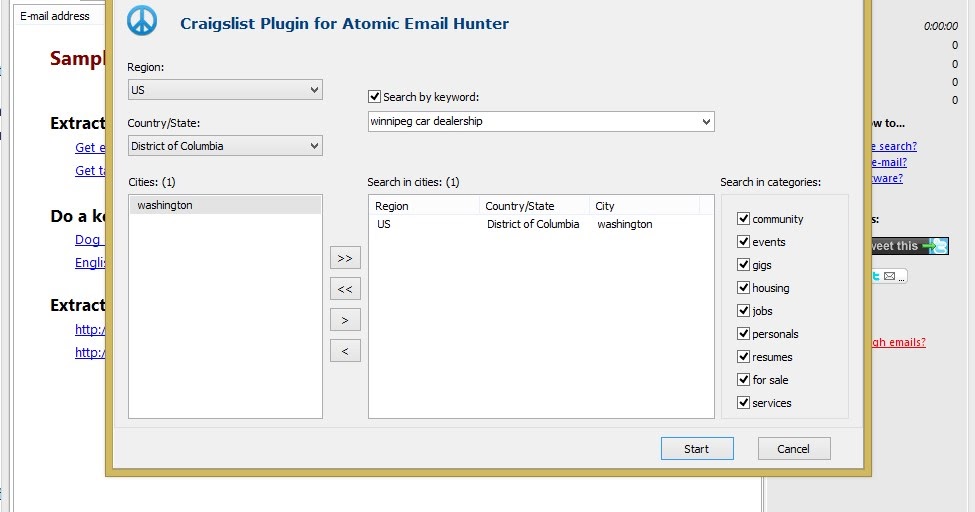Click the Craigslist peace sign logo icon
Viewport: 975px width, 512px height.
(x=142, y=21)
